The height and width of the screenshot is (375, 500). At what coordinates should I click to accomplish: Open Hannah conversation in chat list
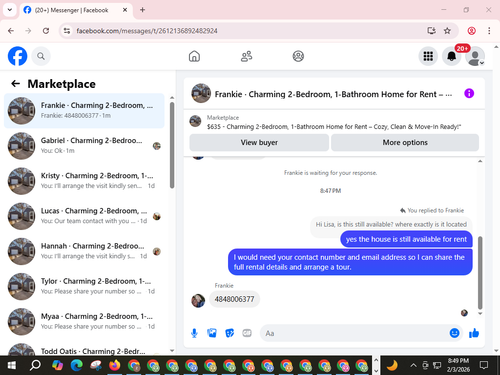pos(84,251)
